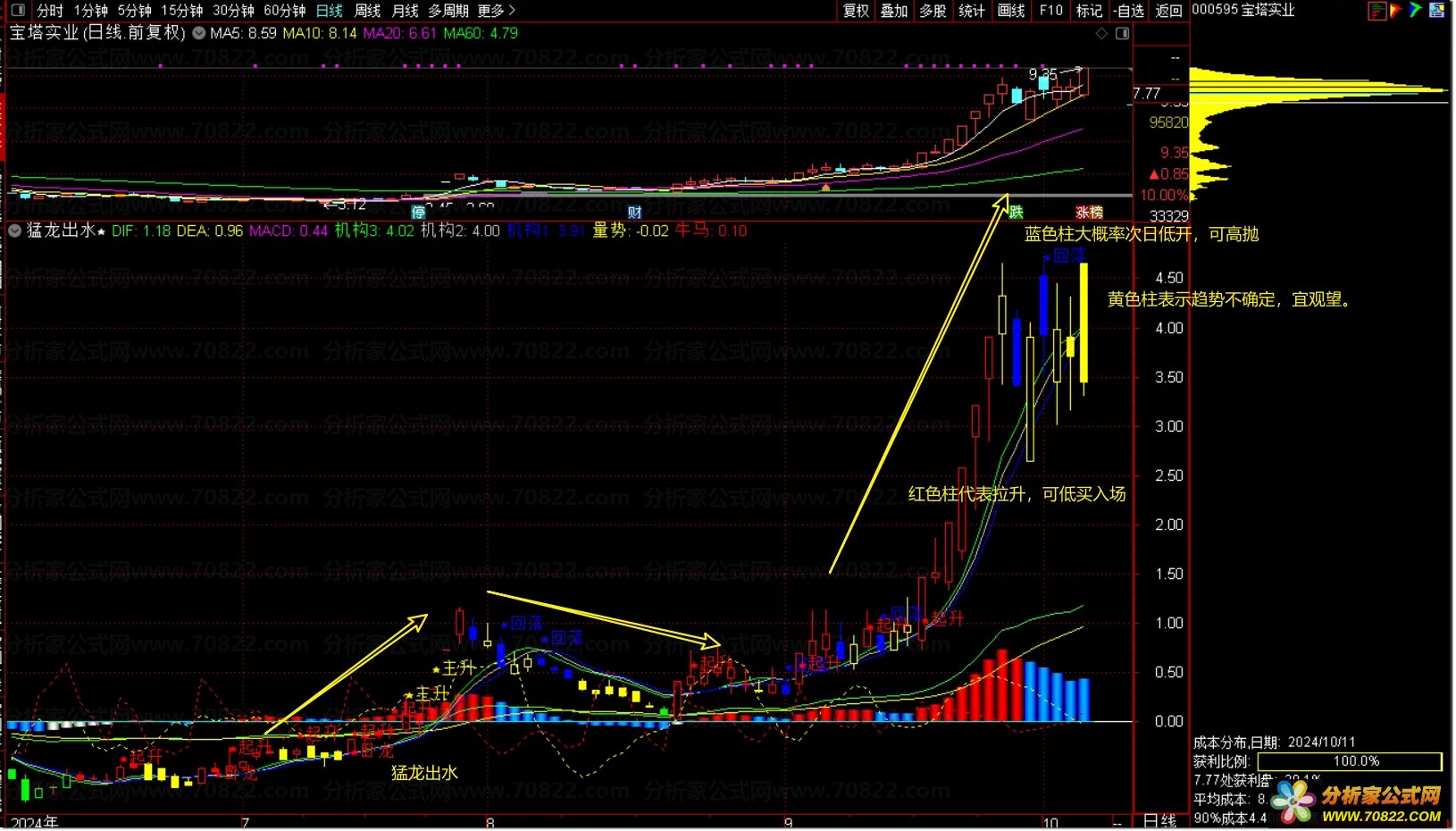This screenshot has height=831, width=1456.
Task: Remove stock via -自选 button
Action: pyautogui.click(x=1129, y=11)
